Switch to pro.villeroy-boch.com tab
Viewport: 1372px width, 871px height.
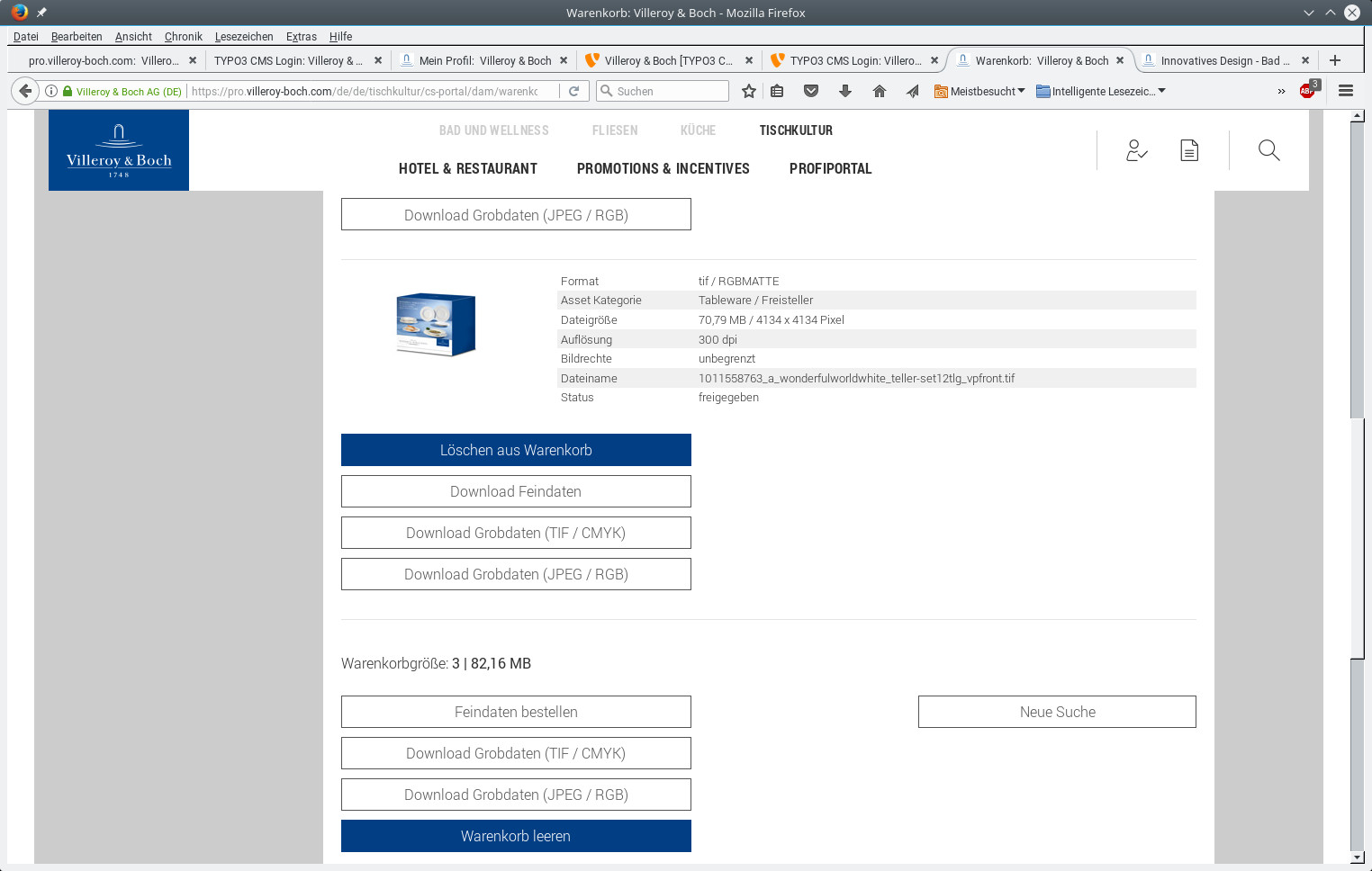point(103,60)
